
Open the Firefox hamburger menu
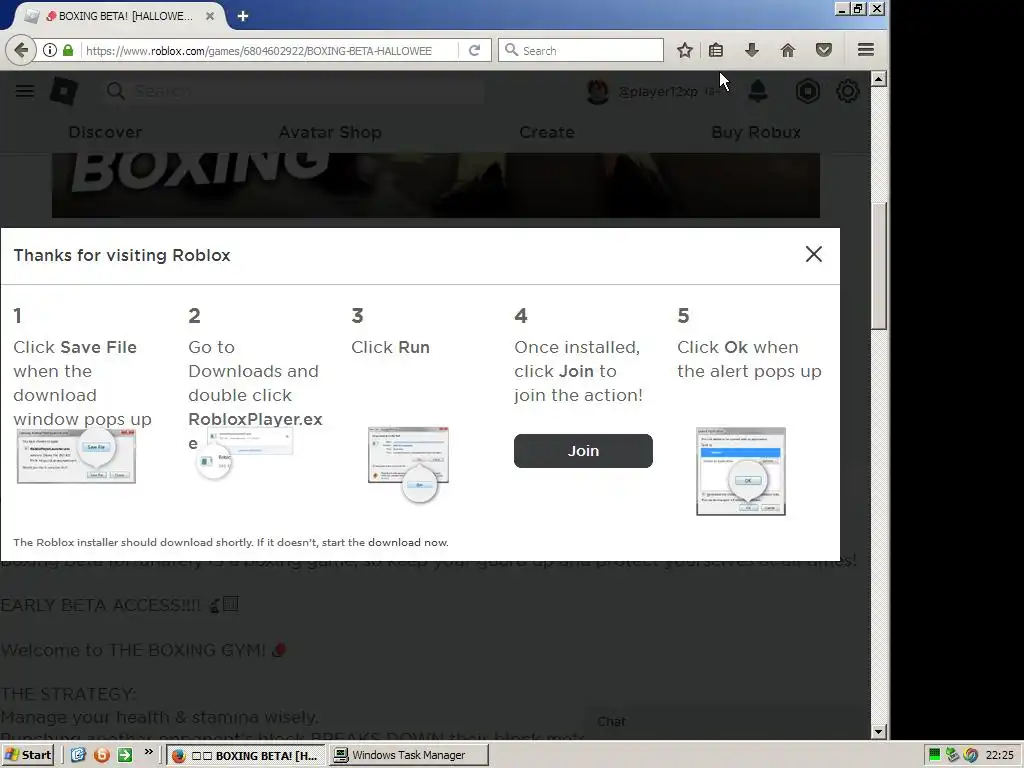click(866, 50)
